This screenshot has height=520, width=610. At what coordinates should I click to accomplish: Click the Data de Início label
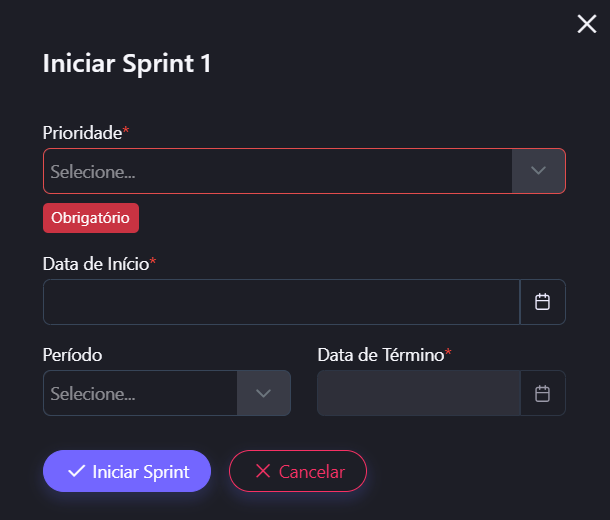(x=96, y=263)
